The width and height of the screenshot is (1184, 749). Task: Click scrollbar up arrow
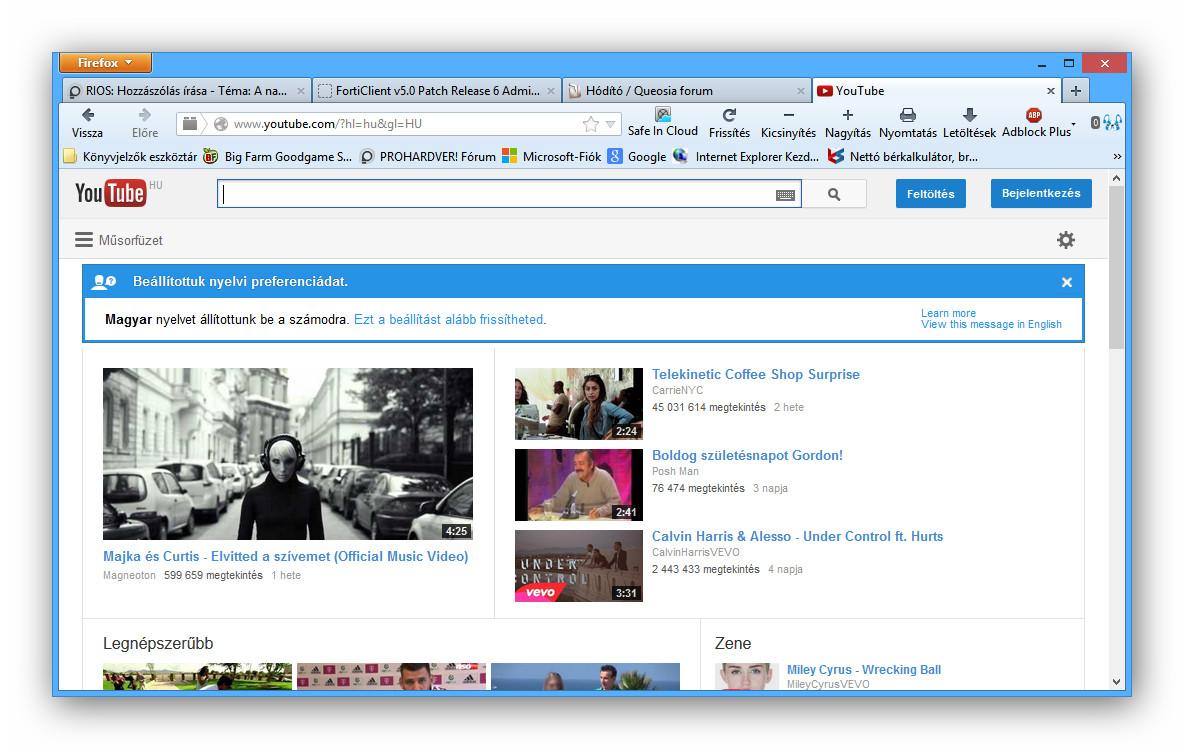point(1116,178)
